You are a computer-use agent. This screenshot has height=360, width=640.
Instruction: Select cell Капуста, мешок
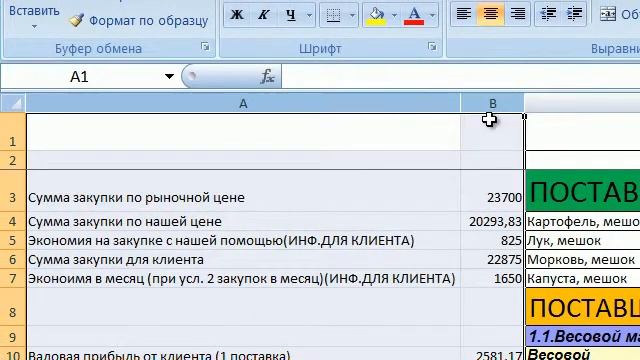[x=583, y=278]
